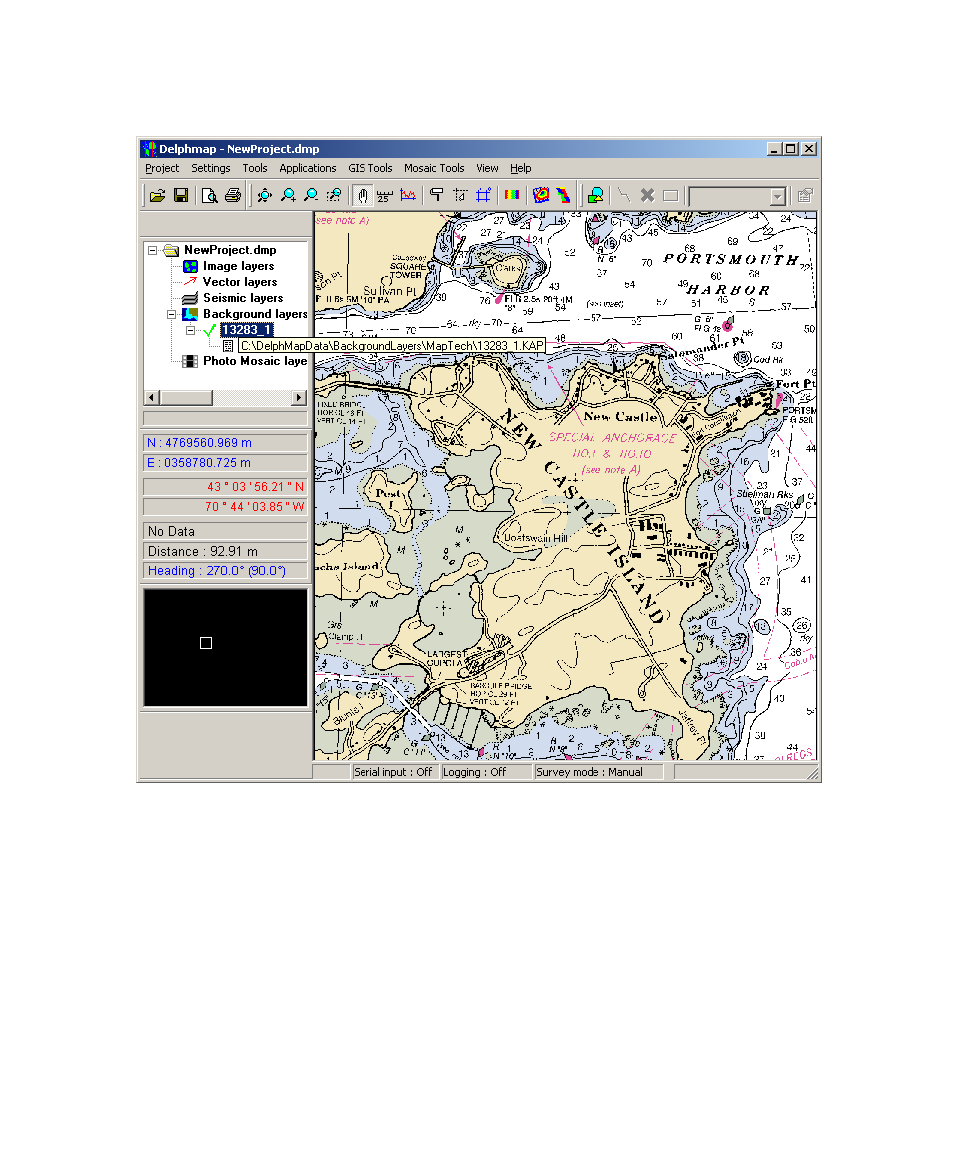The height and width of the screenshot is (1159, 954).
Task: Click the greyed polyline draw icon
Action: pyautogui.click(x=624, y=195)
